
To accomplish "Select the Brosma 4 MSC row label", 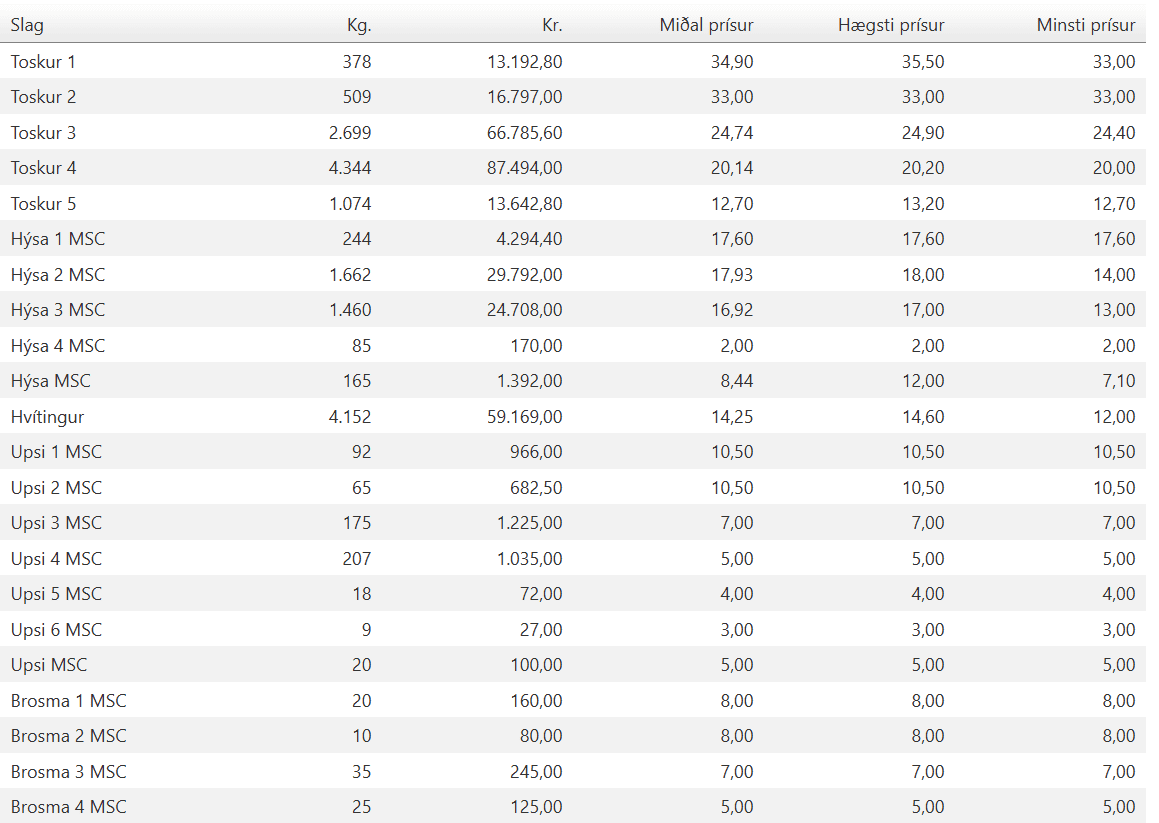I will (x=68, y=807).
